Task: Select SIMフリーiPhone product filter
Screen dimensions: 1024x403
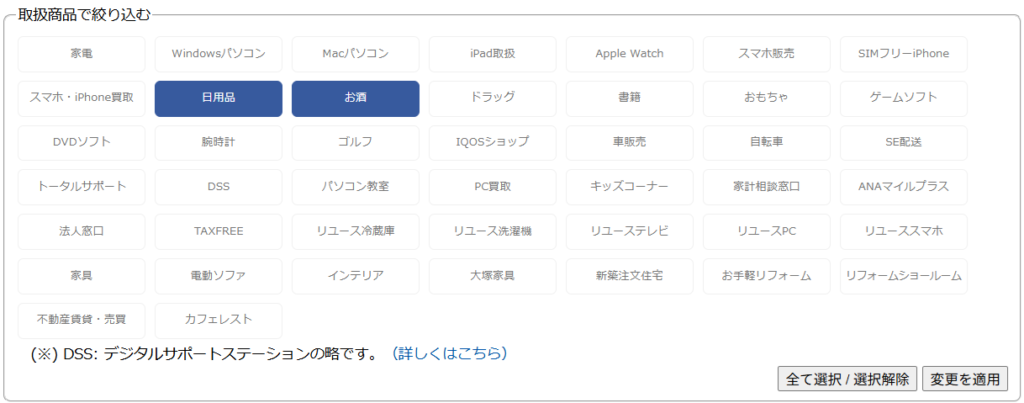Action: pos(903,54)
